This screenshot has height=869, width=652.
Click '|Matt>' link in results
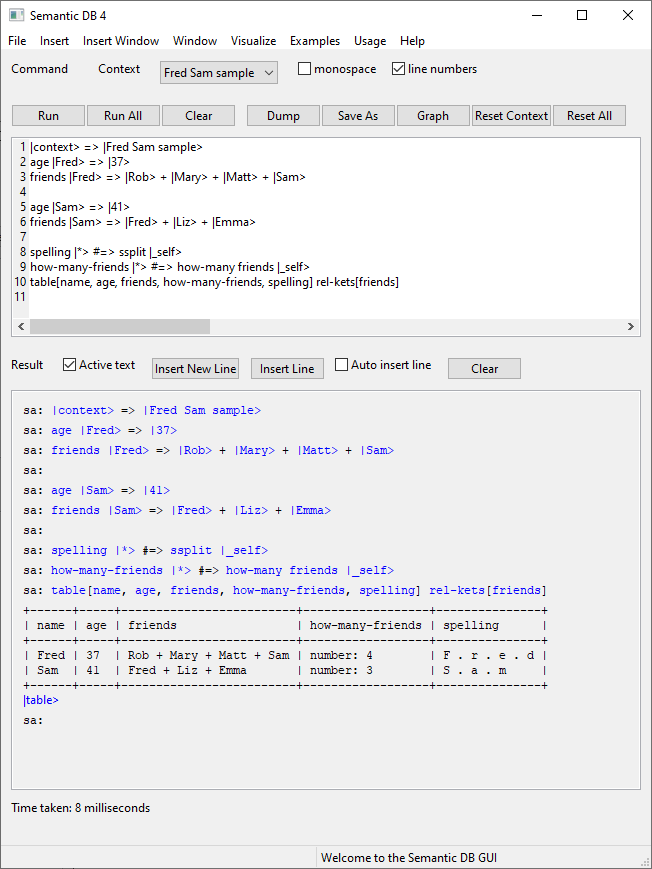[318, 451]
